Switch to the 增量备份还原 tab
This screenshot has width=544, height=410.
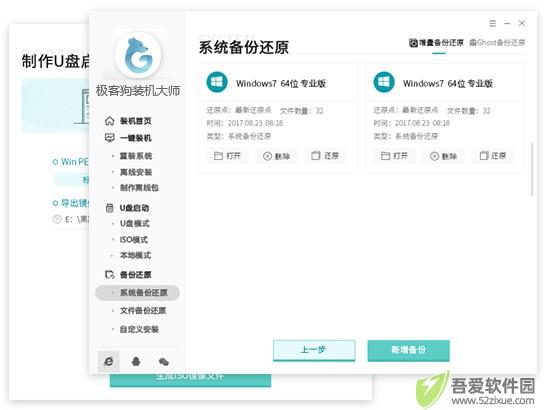point(436,43)
